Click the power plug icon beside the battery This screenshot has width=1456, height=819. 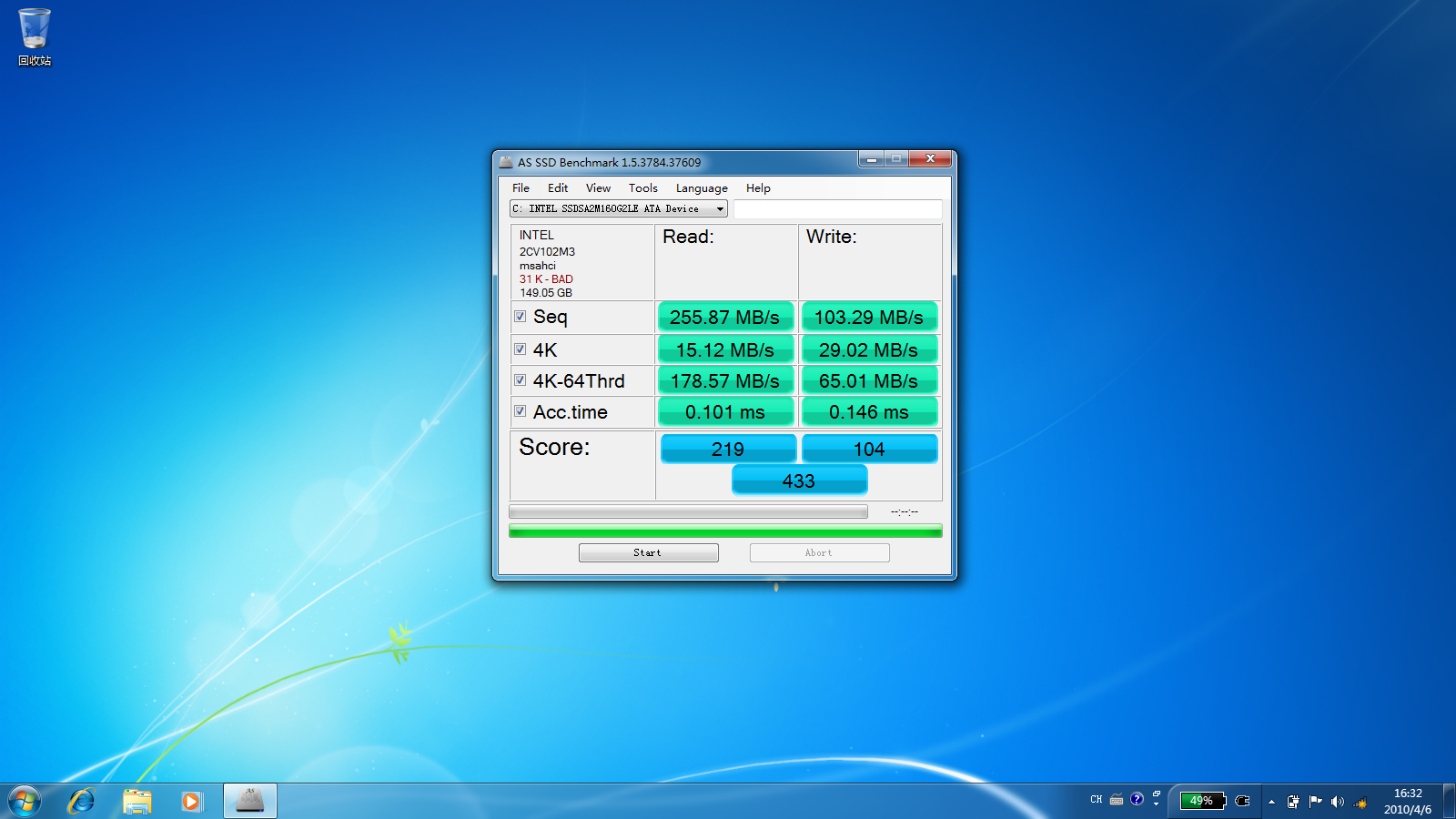(1242, 801)
